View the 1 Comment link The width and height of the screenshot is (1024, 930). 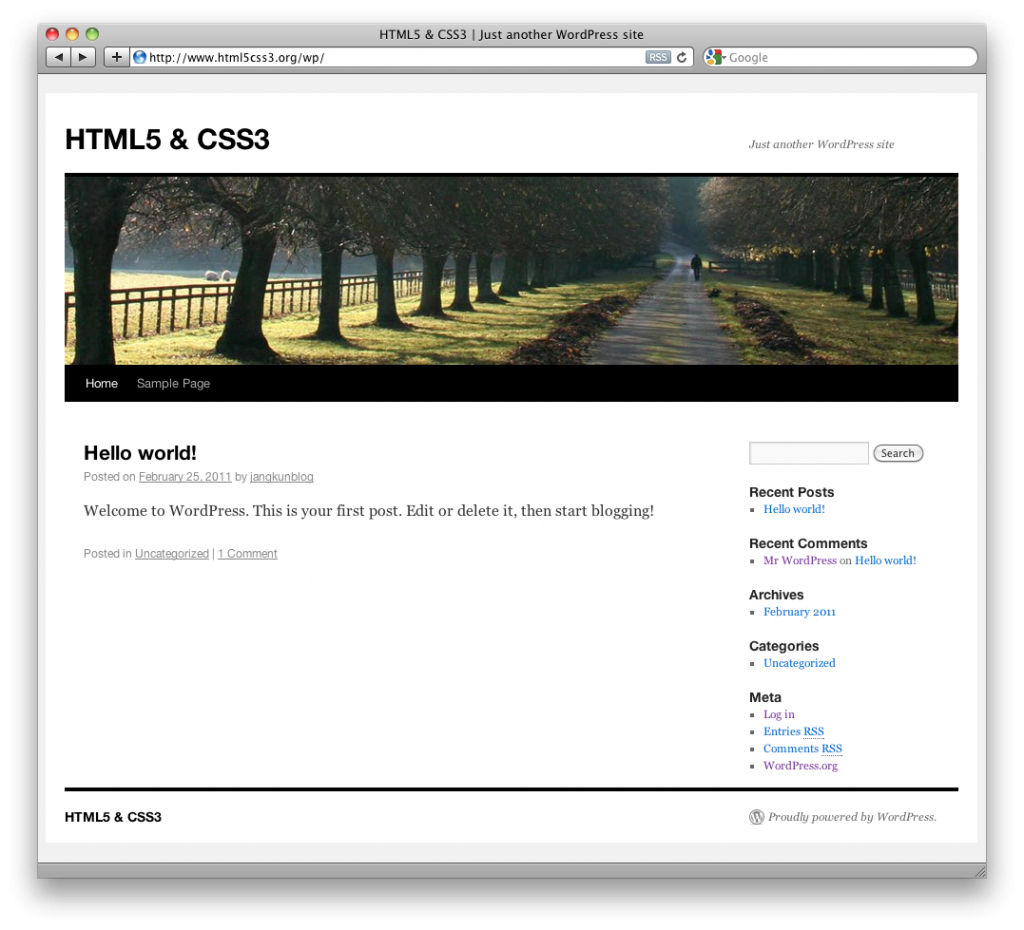tap(247, 553)
